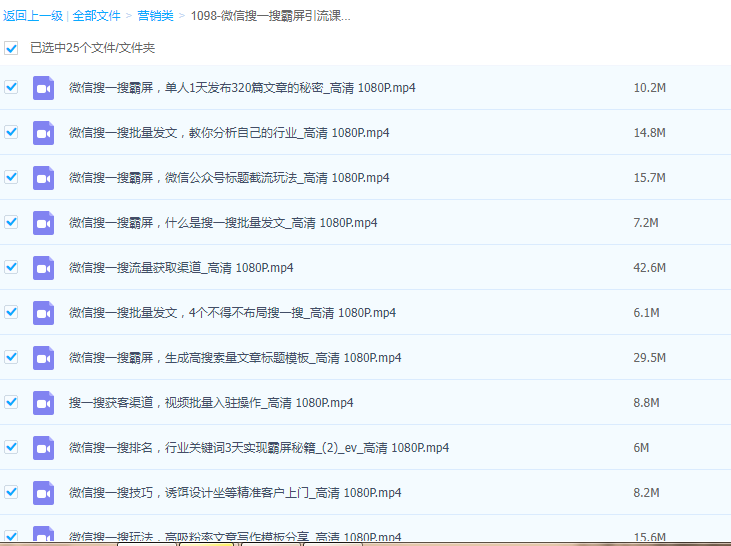The image size is (731, 546).
Task: Click current folder 1098-微信搜一搜霸屏引流课 breadcrumb
Action: (270, 16)
